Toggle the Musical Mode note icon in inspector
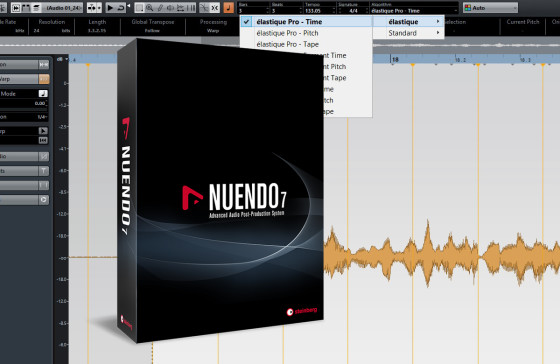 coord(43,94)
